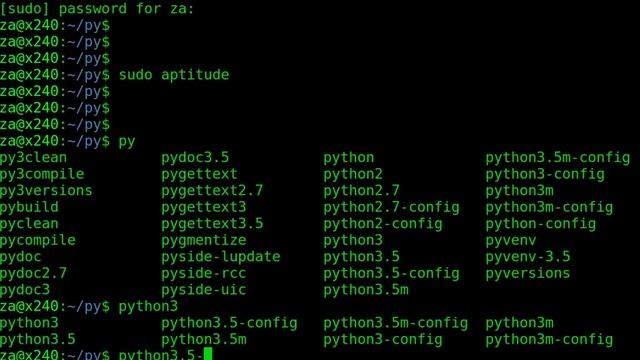Select the py3compile entry
This screenshot has width=640, height=360.
(42, 174)
